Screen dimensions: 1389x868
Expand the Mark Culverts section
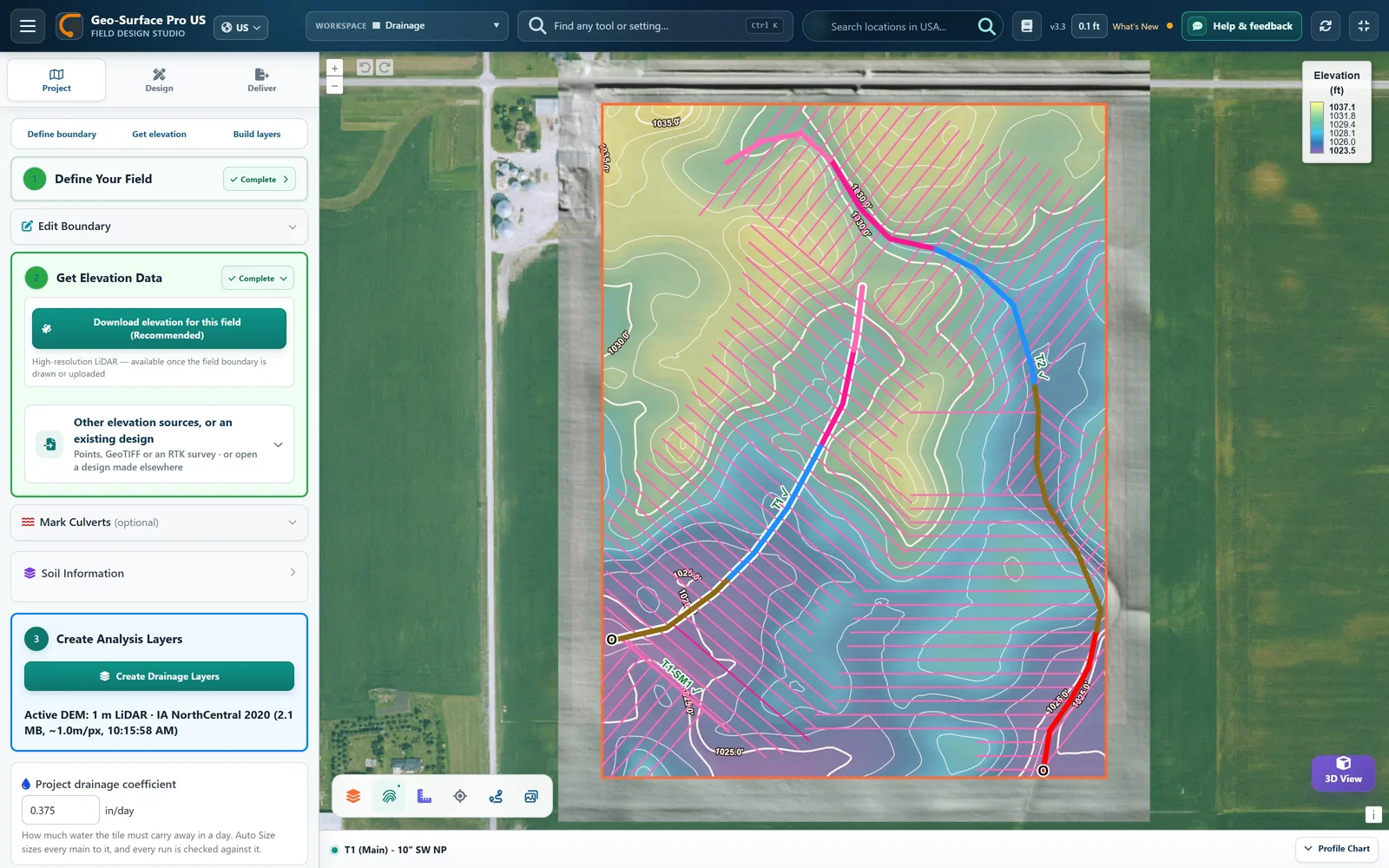(159, 523)
